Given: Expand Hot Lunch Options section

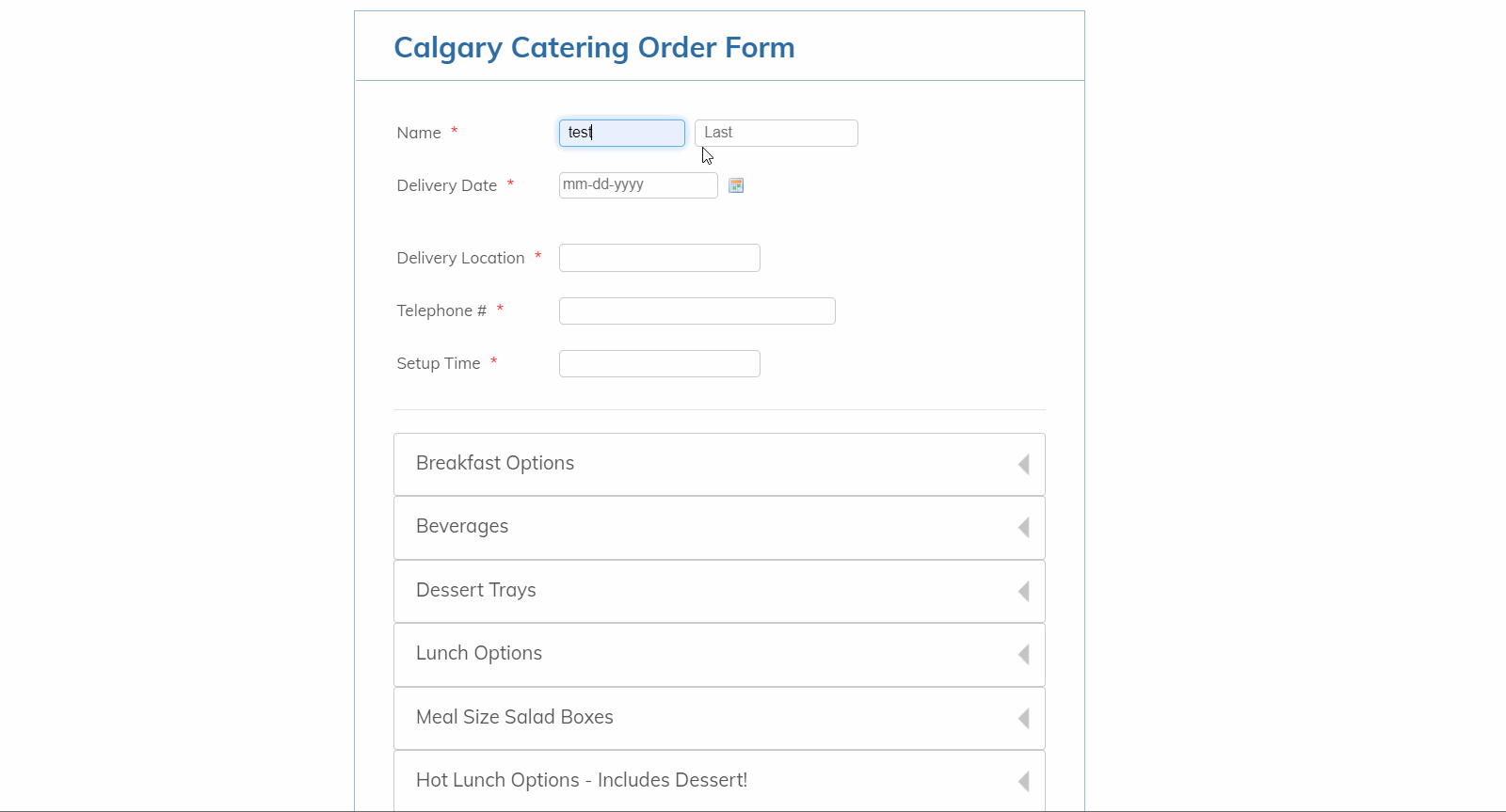Looking at the screenshot, I should pyautogui.click(x=719, y=780).
